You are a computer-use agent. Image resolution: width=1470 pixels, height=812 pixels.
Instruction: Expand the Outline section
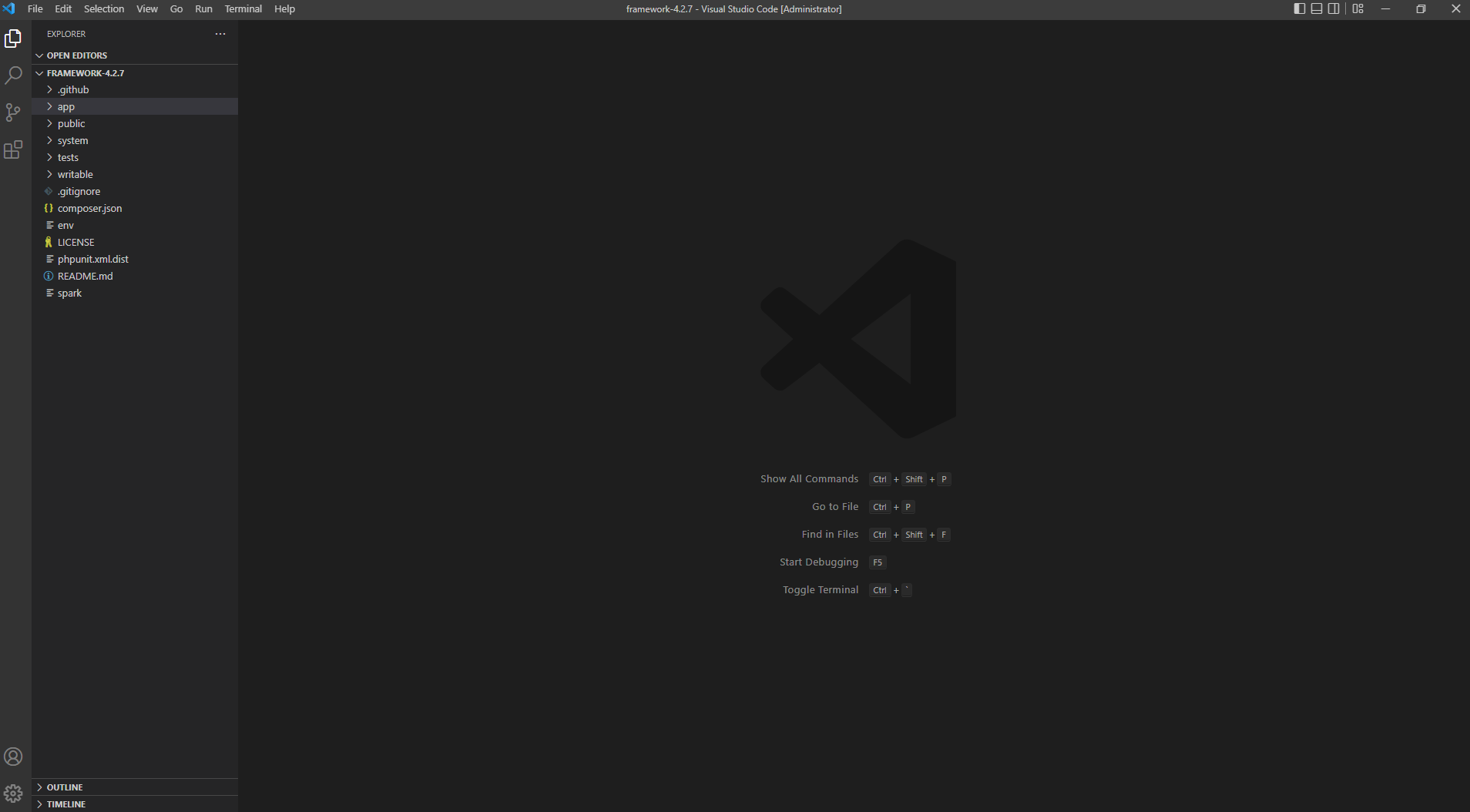pyautogui.click(x=135, y=787)
